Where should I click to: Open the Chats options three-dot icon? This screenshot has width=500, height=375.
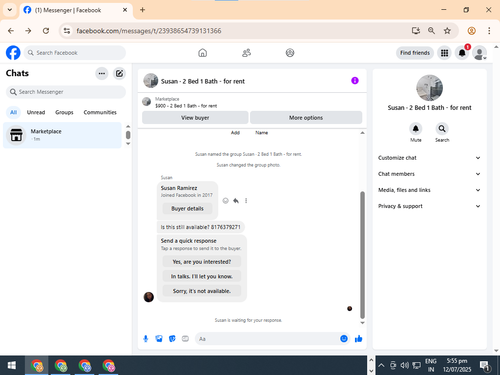click(102, 73)
